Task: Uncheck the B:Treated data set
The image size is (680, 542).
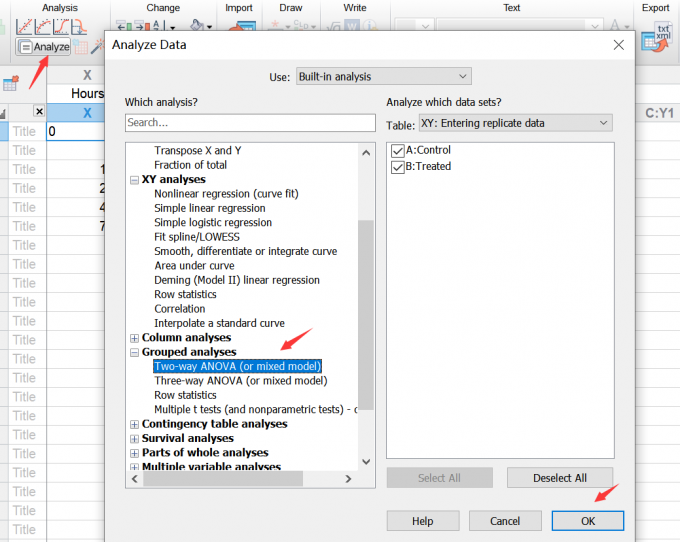Action: pyautogui.click(x=398, y=167)
